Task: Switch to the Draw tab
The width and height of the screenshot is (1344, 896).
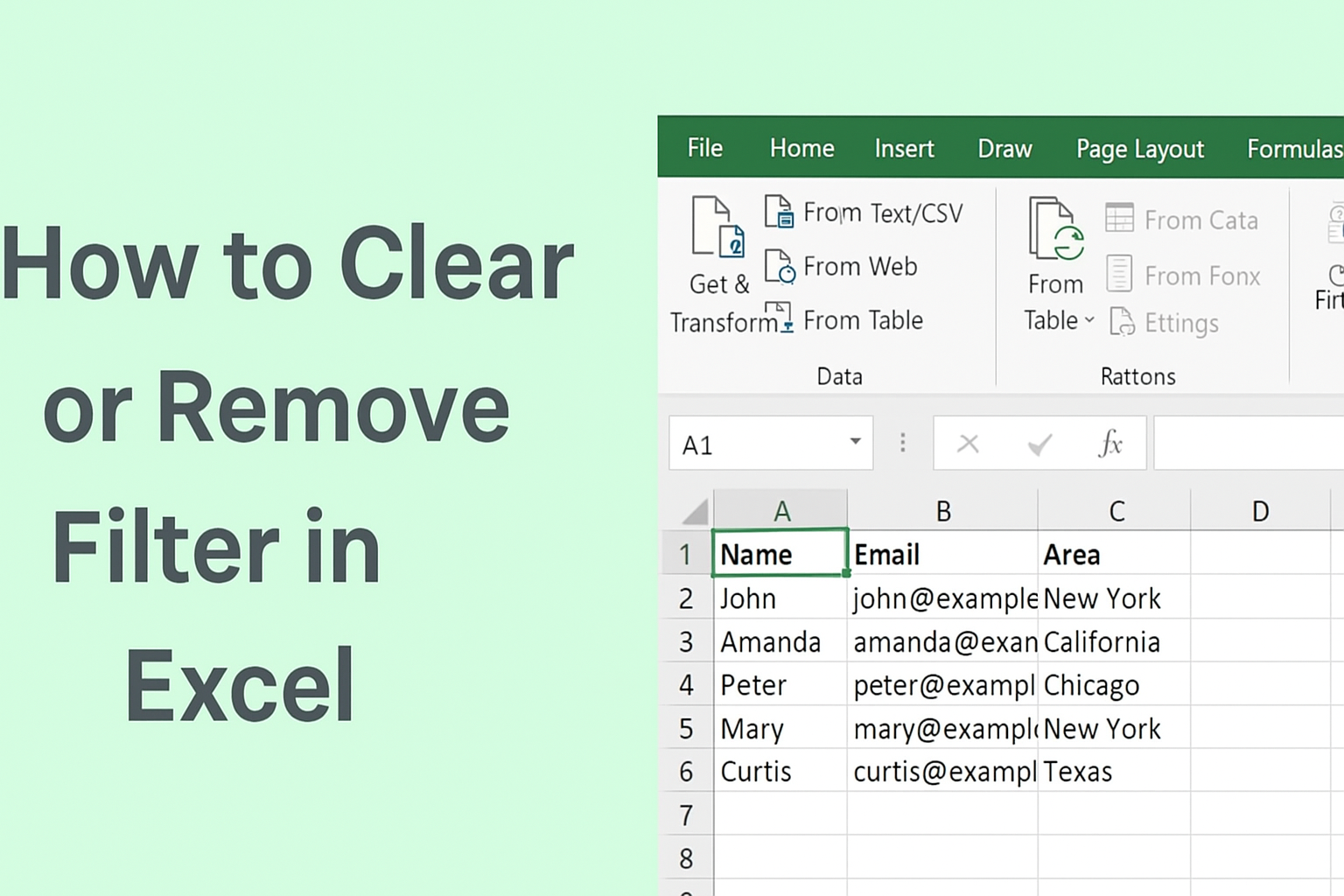Action: tap(1004, 149)
